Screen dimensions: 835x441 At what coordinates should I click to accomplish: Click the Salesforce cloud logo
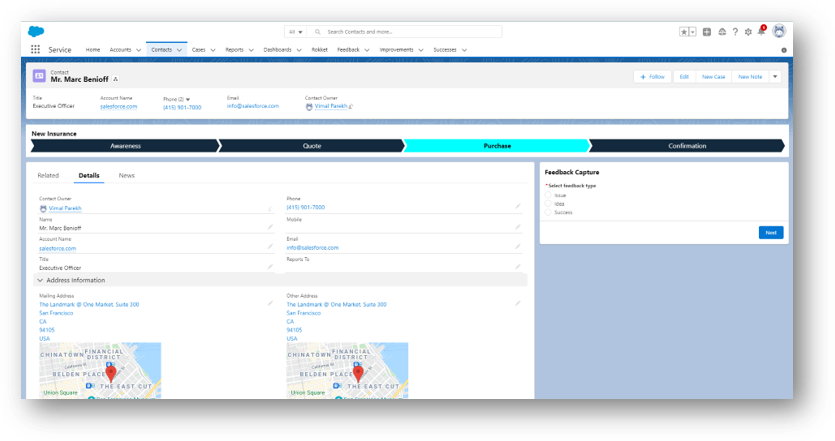36,31
